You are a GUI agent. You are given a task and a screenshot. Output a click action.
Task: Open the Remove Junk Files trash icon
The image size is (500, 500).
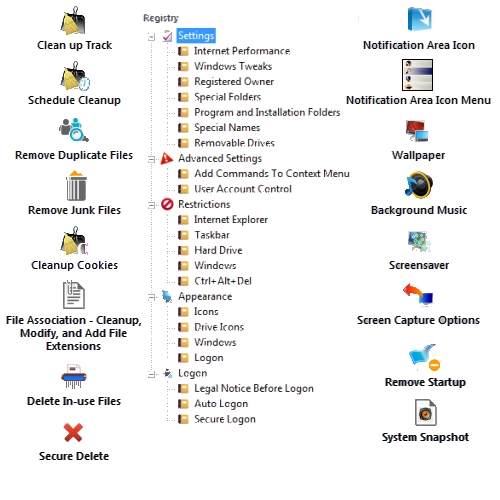(x=76, y=186)
